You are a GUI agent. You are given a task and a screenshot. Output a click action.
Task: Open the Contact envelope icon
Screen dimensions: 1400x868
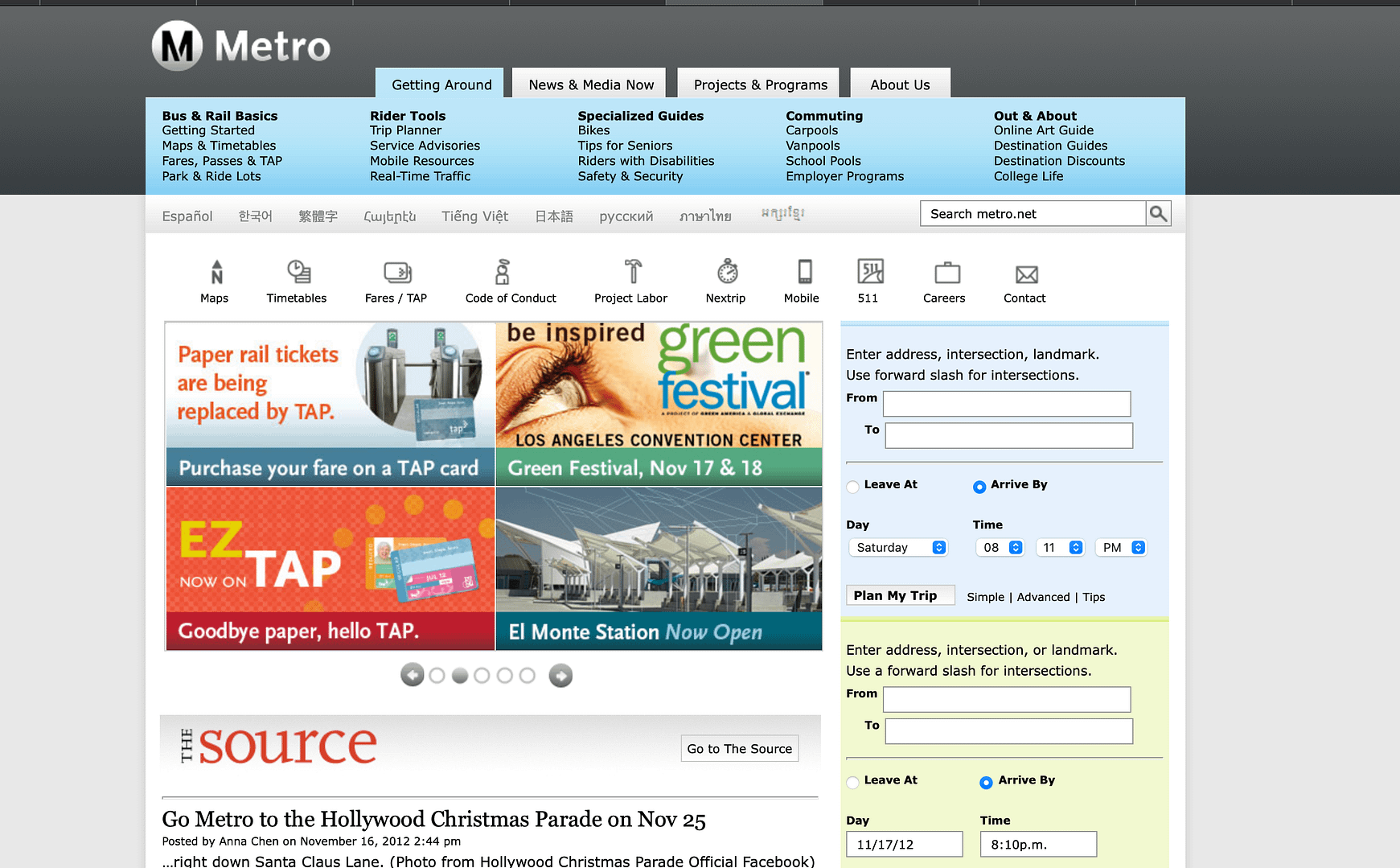click(1027, 274)
